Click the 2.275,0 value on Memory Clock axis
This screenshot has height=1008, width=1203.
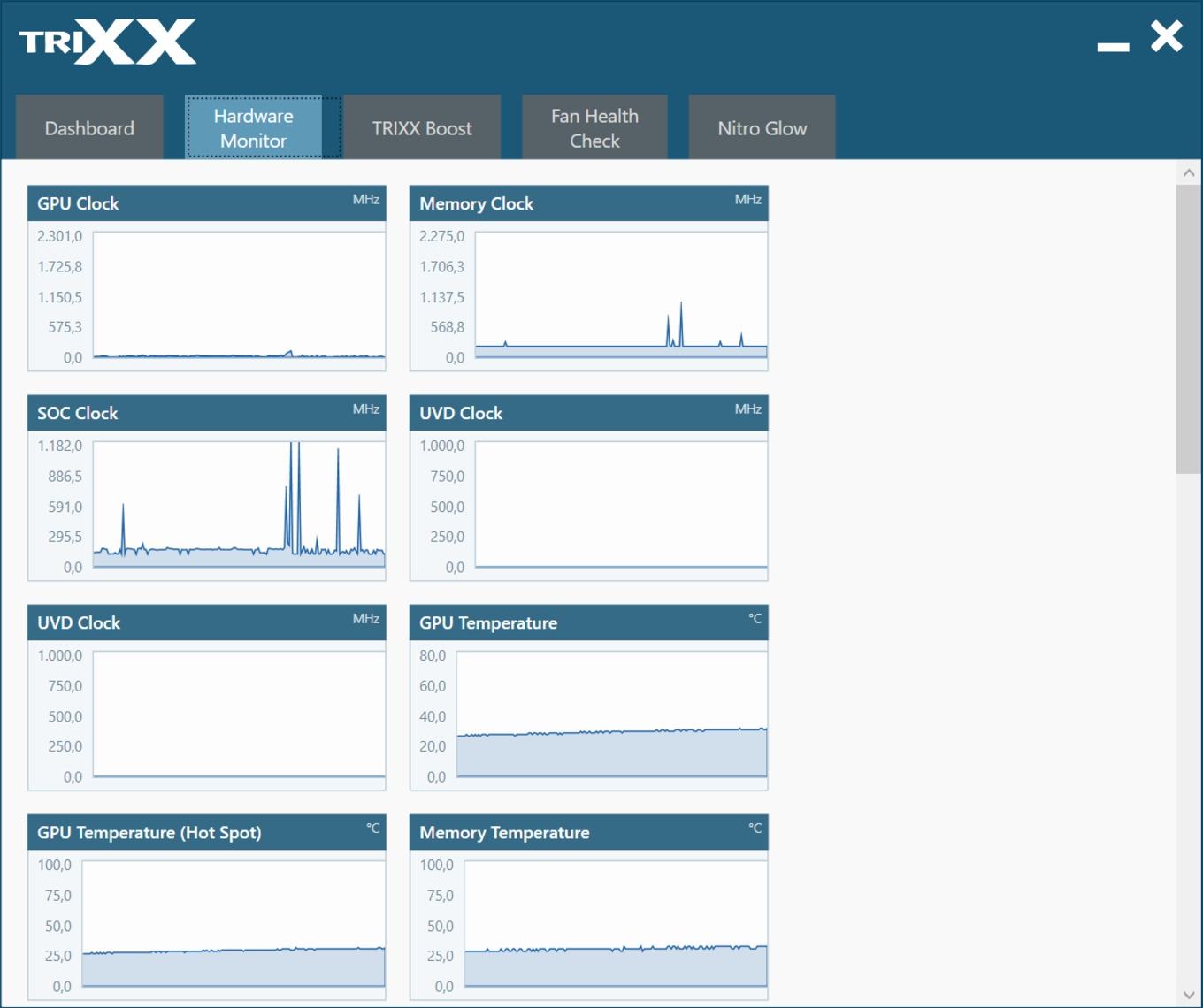pyautogui.click(x=441, y=236)
